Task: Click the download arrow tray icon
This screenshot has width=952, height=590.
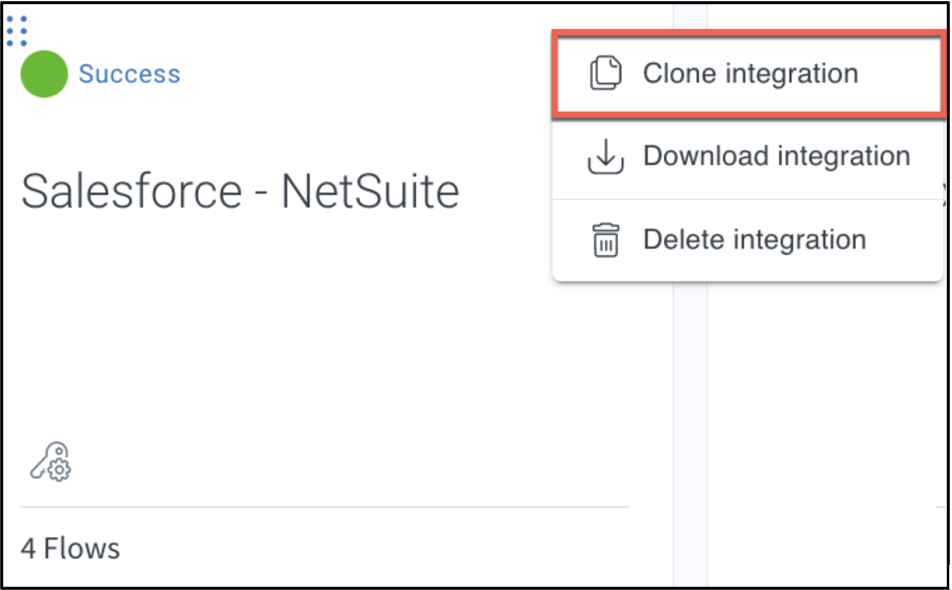Action: 605,157
